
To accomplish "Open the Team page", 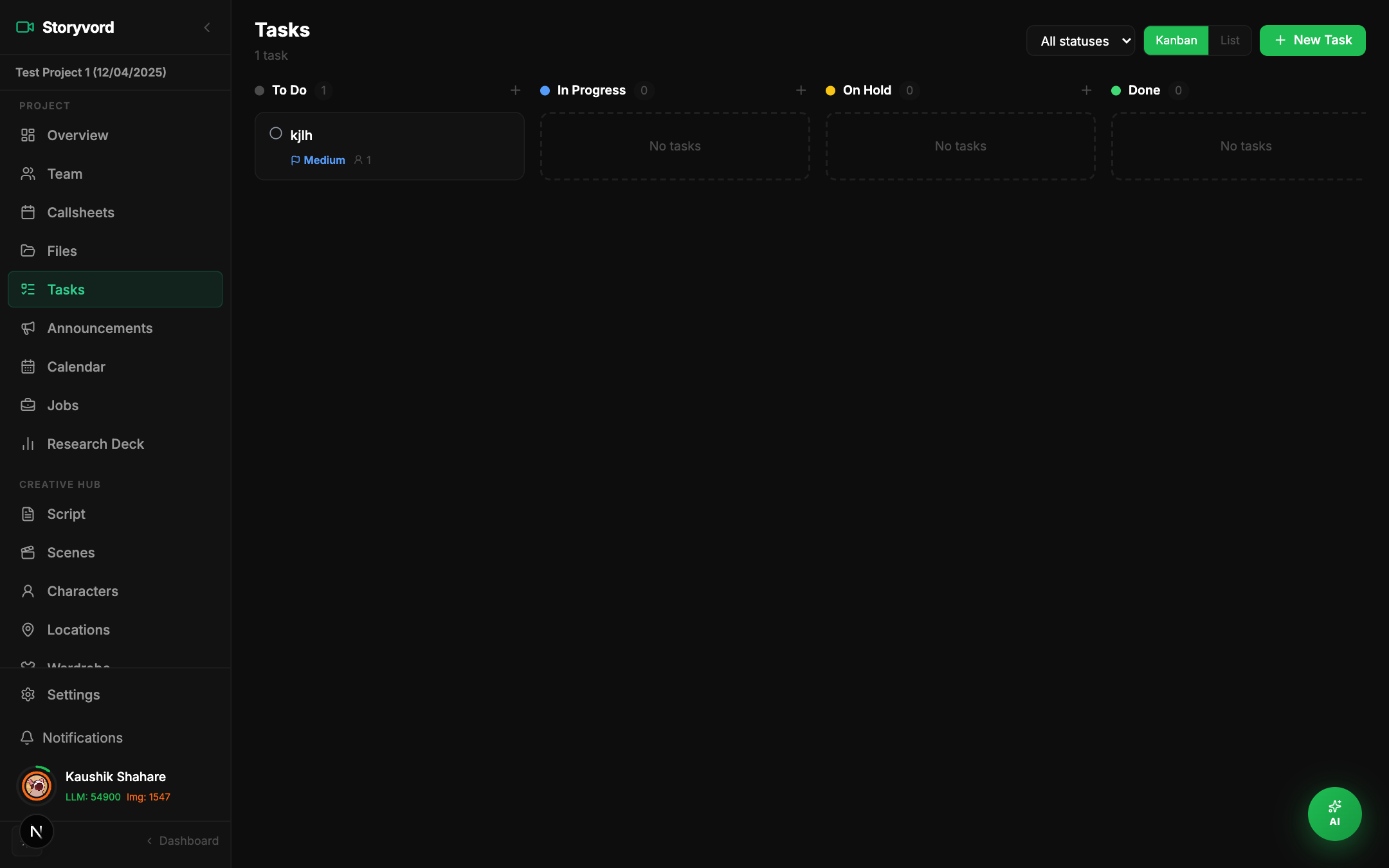I will click(x=115, y=174).
